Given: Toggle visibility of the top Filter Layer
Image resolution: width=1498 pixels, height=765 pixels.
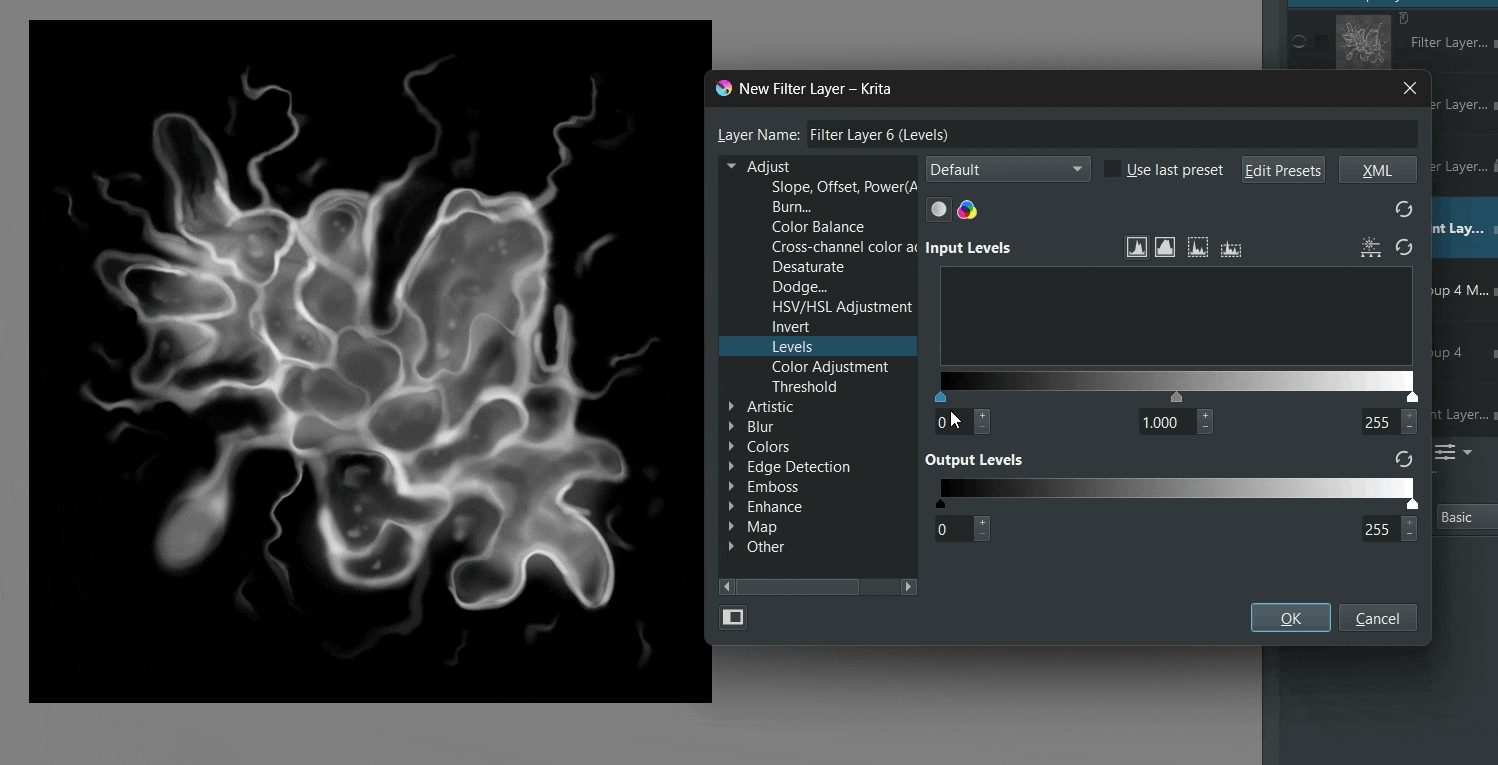Looking at the screenshot, I should [1299, 42].
